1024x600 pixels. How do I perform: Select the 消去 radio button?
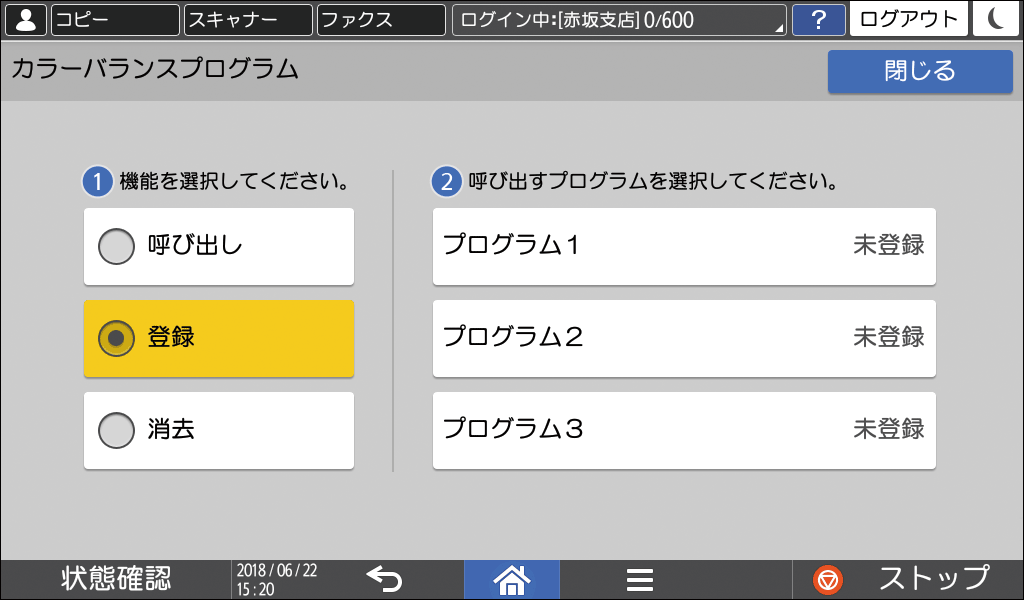(x=218, y=430)
